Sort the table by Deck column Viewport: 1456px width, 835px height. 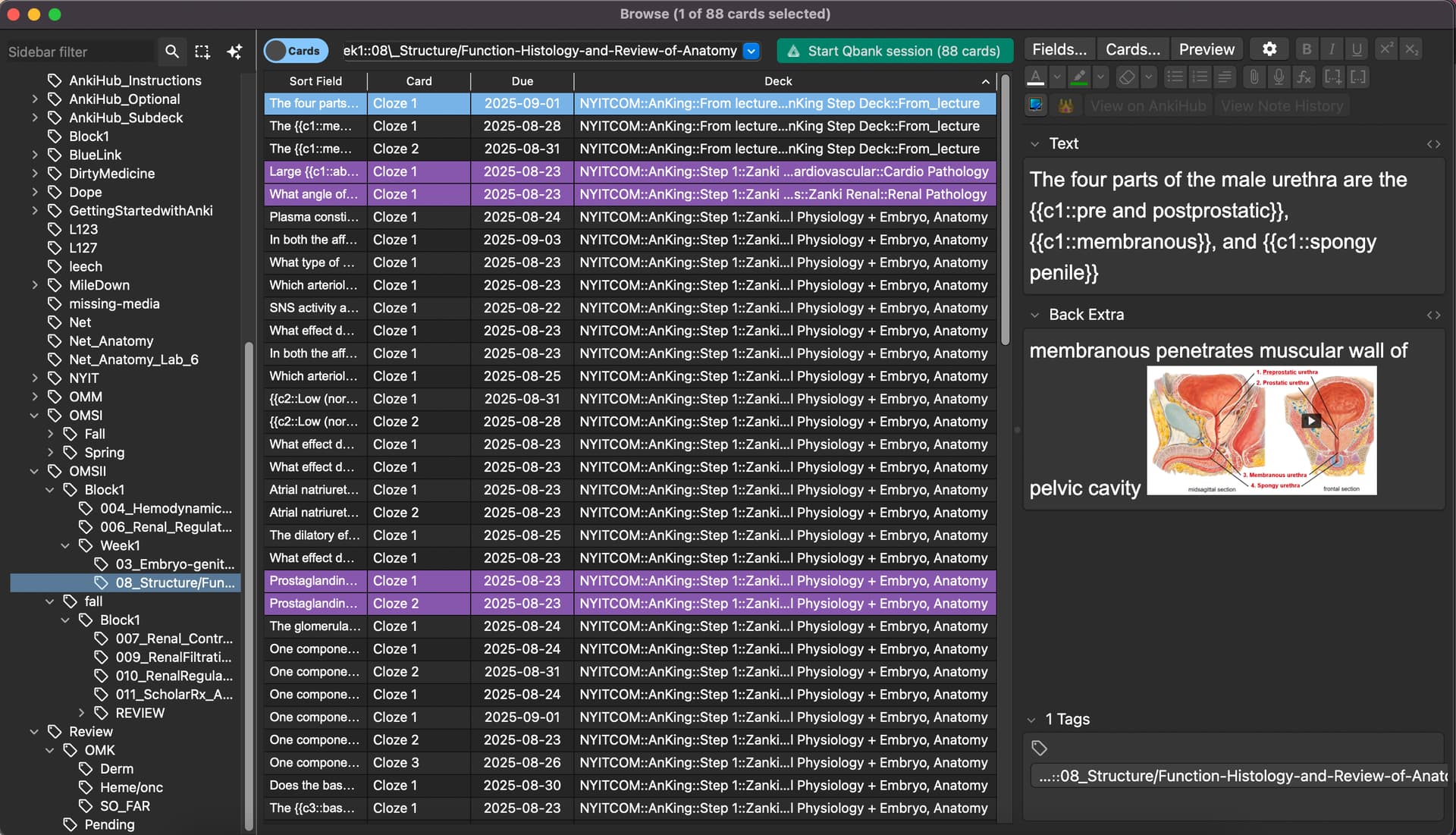click(777, 81)
